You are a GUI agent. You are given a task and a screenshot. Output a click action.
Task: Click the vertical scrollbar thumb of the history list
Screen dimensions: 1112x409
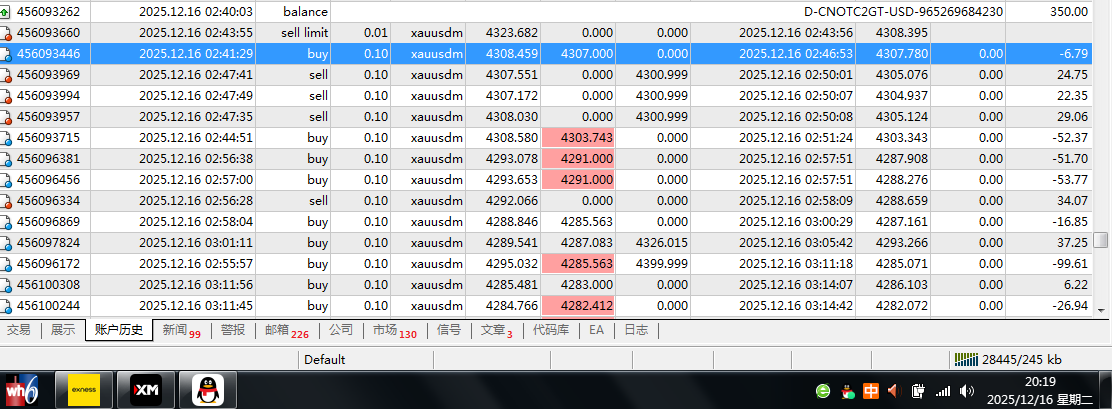pyautogui.click(x=1101, y=240)
